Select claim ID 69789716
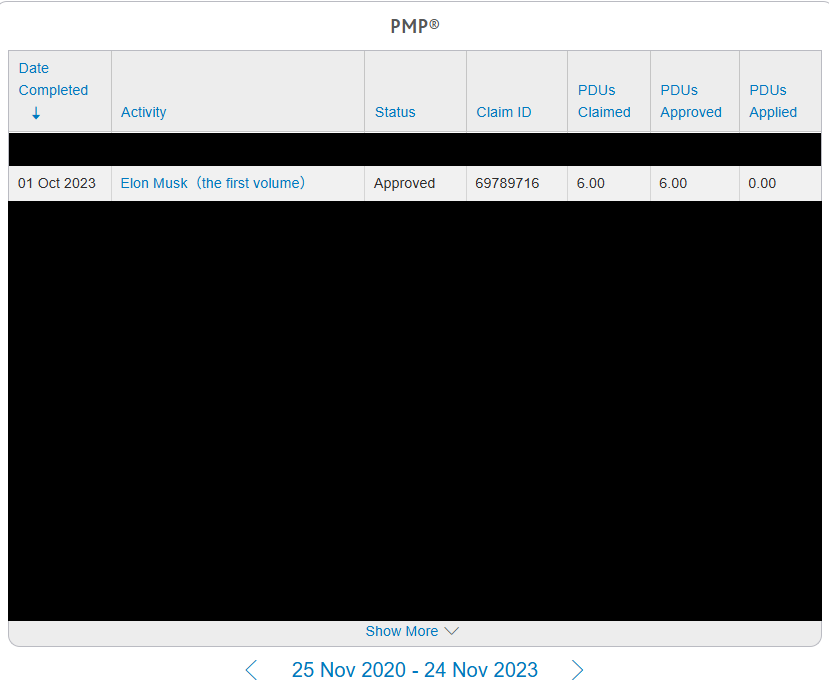The image size is (829, 691). pyautogui.click(x=507, y=183)
